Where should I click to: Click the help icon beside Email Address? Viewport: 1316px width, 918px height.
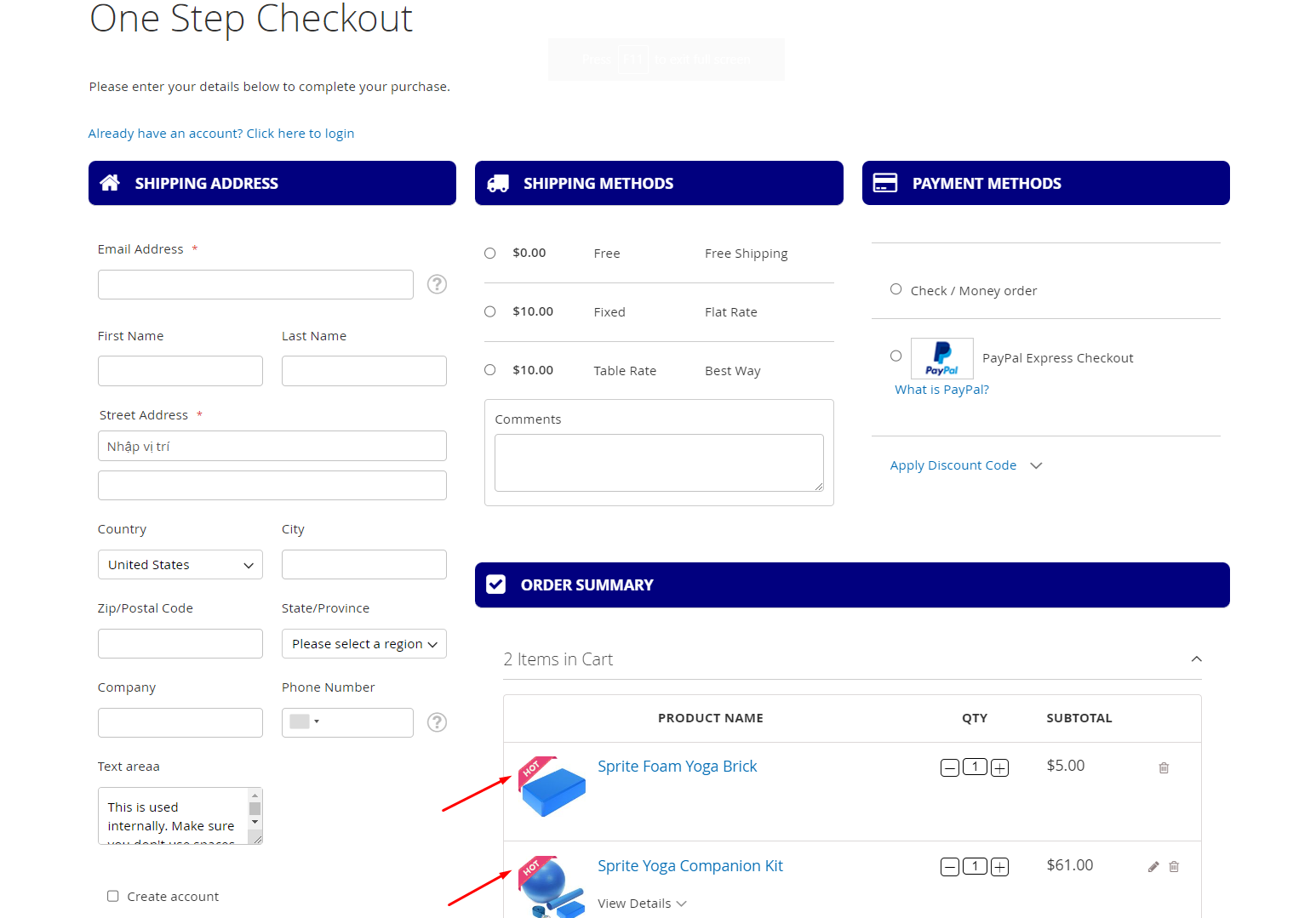[437, 284]
